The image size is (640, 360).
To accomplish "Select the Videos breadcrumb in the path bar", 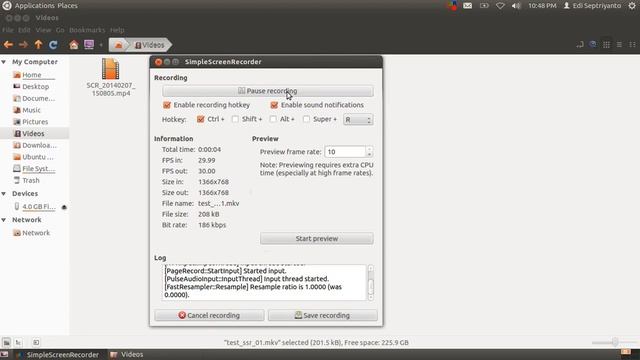I will (150, 45).
